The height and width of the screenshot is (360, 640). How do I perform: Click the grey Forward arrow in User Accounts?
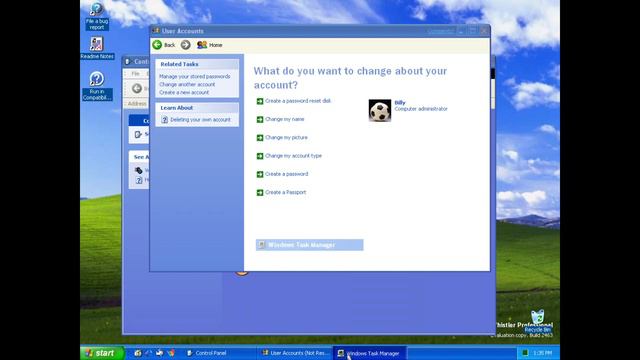tap(185, 45)
